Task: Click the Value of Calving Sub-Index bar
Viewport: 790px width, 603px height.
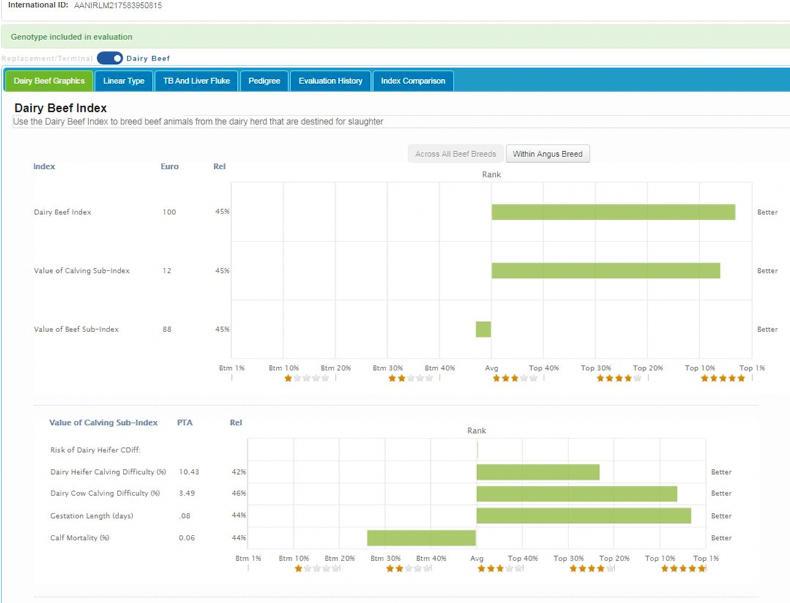Action: tap(605, 271)
